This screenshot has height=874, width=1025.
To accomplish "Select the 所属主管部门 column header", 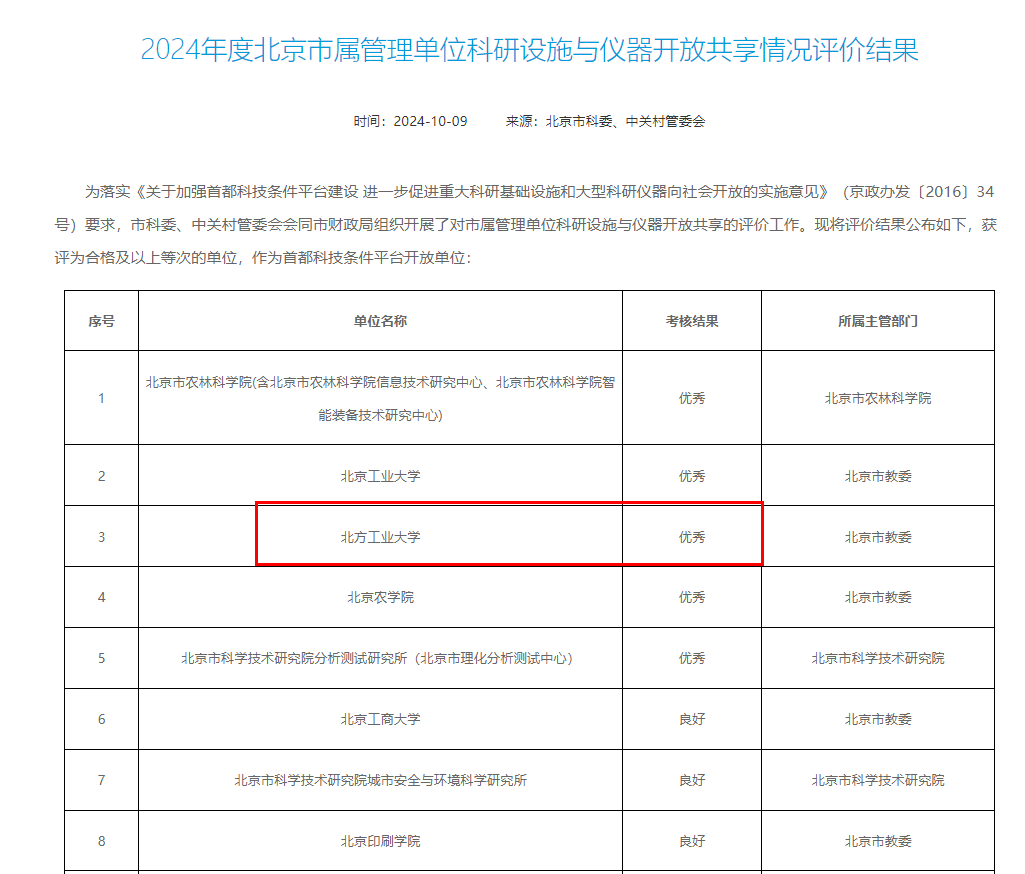I will (877, 321).
